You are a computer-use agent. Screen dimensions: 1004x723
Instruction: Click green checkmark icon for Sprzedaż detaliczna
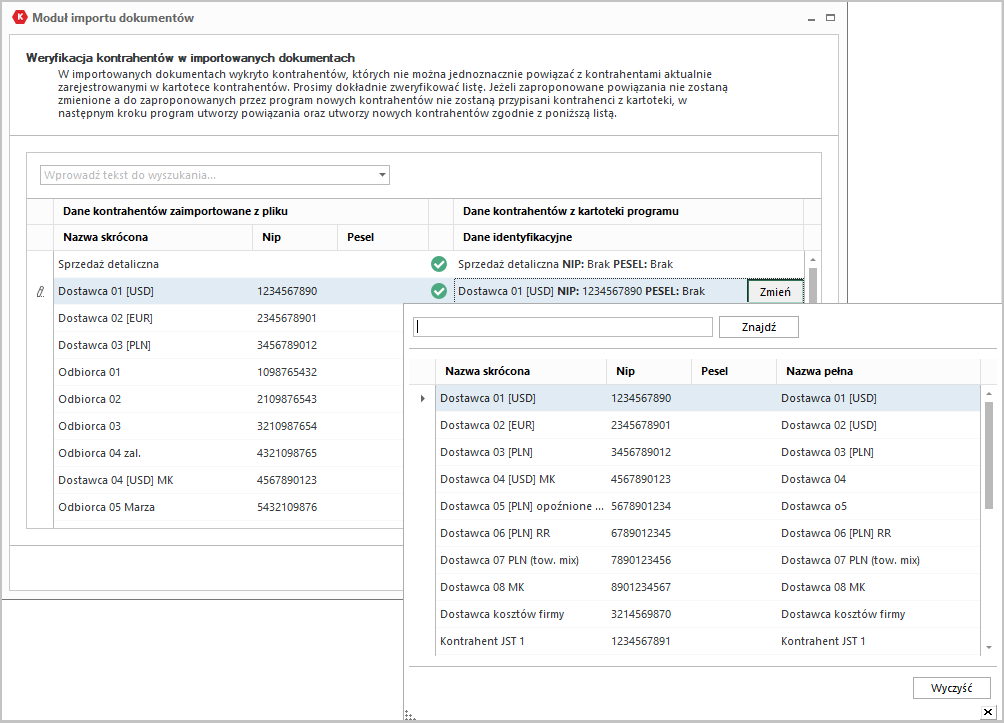pyautogui.click(x=439, y=264)
